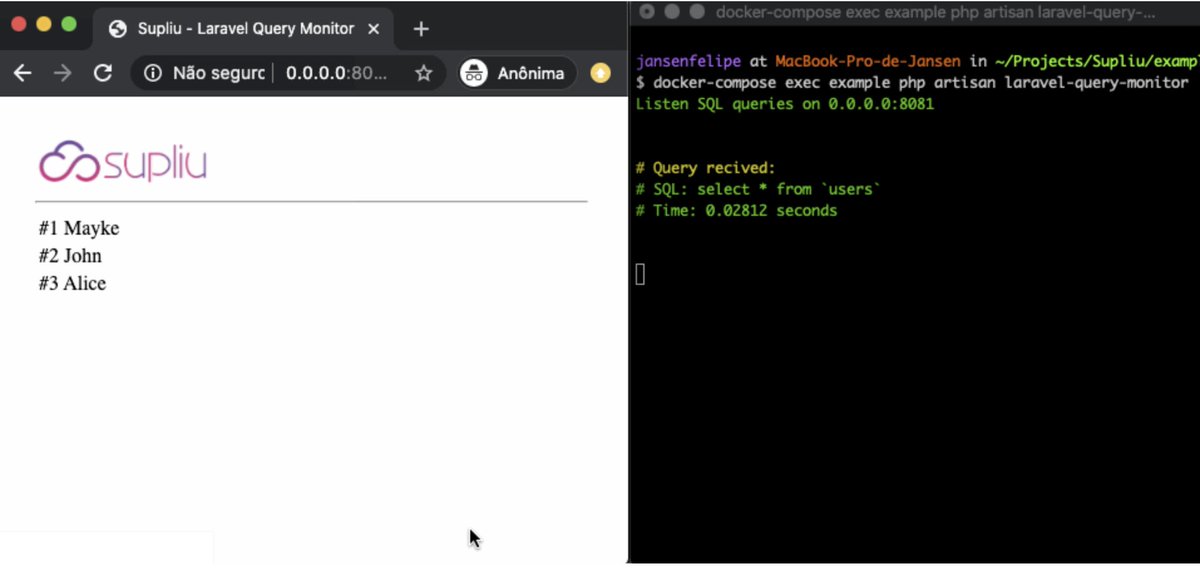Screen dimensions: 1200x571
Task: Click the browser forward arrow
Action: click(x=62, y=73)
